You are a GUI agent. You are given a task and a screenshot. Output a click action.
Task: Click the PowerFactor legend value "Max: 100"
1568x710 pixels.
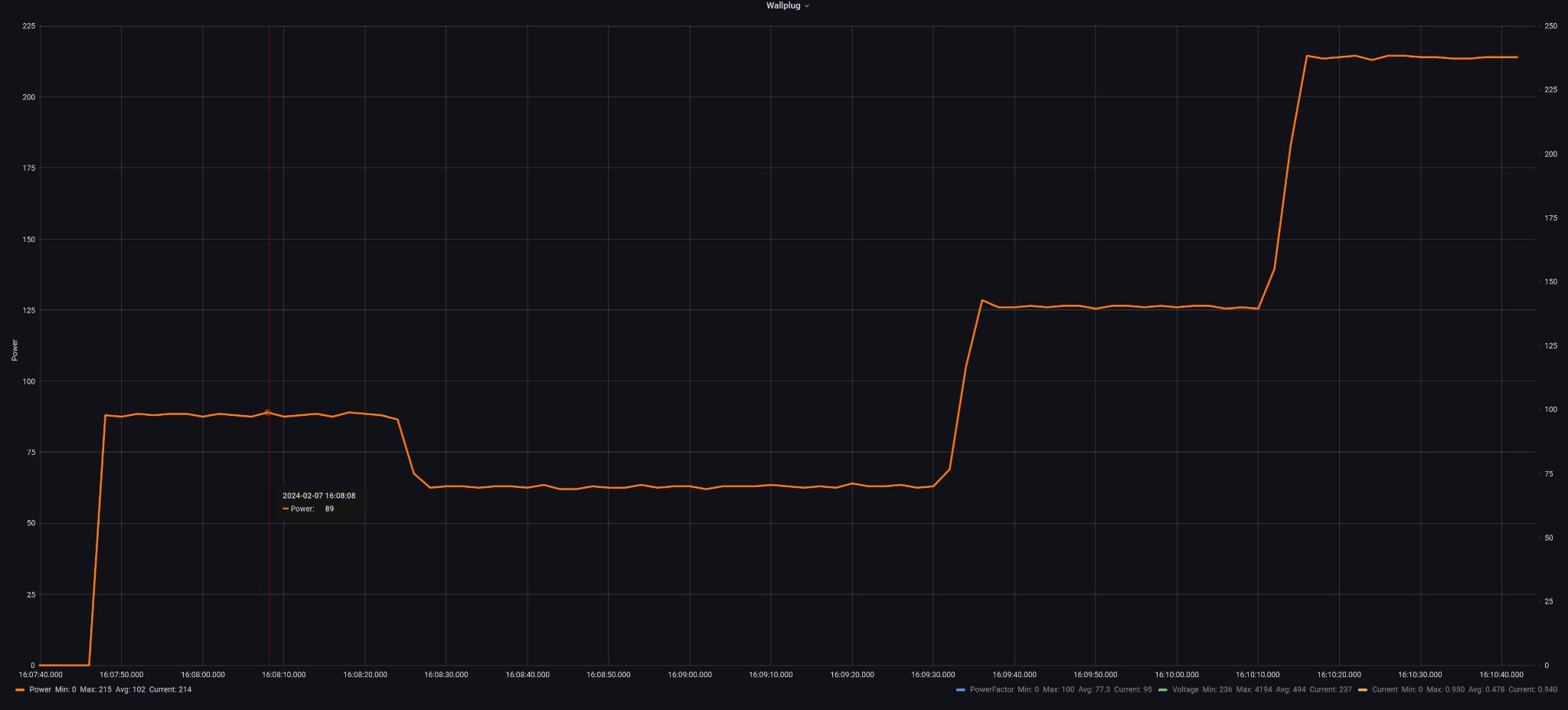click(x=1058, y=689)
